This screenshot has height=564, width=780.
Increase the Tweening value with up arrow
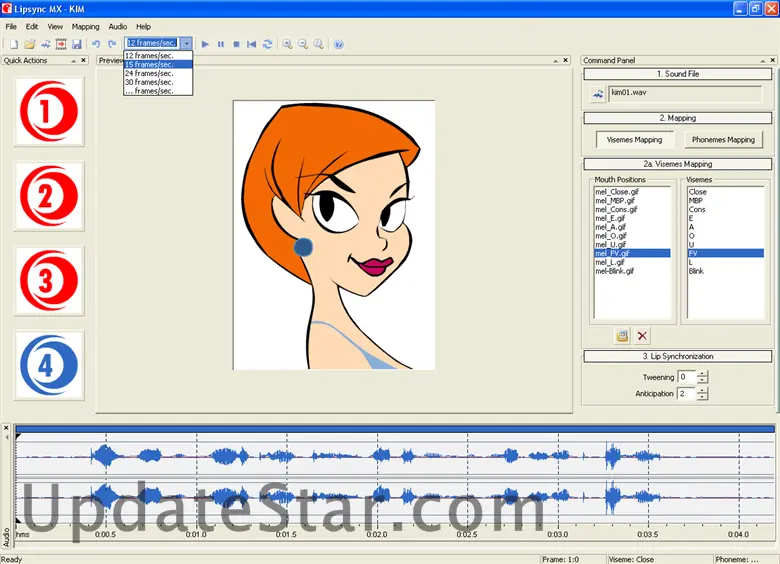point(703,373)
